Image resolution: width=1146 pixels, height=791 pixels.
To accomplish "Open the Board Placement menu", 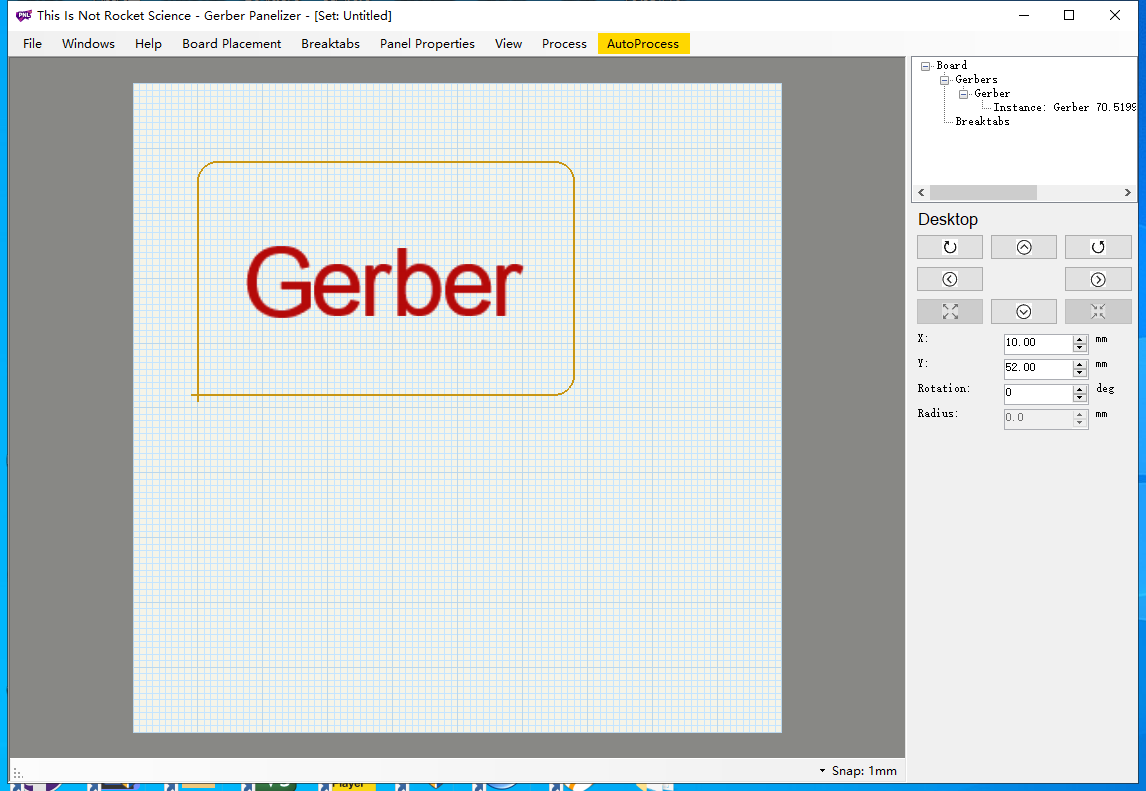I will [x=231, y=43].
